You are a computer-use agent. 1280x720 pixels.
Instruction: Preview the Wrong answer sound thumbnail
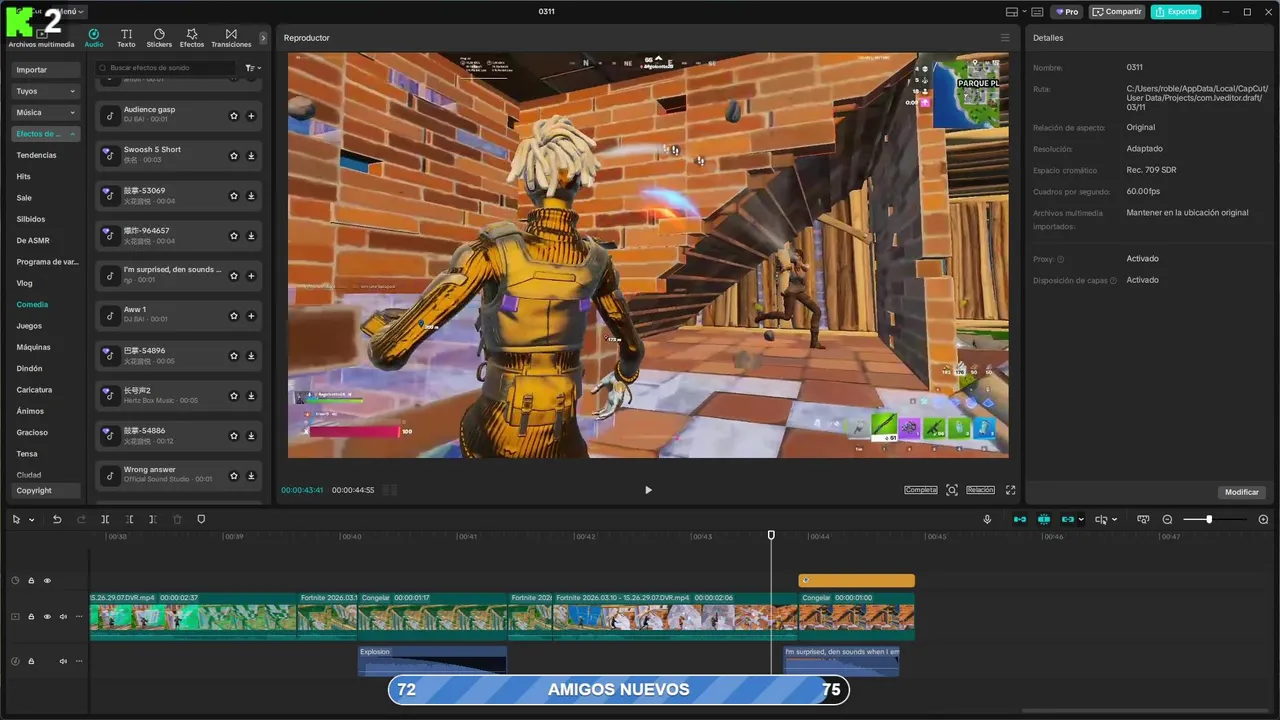(x=109, y=475)
